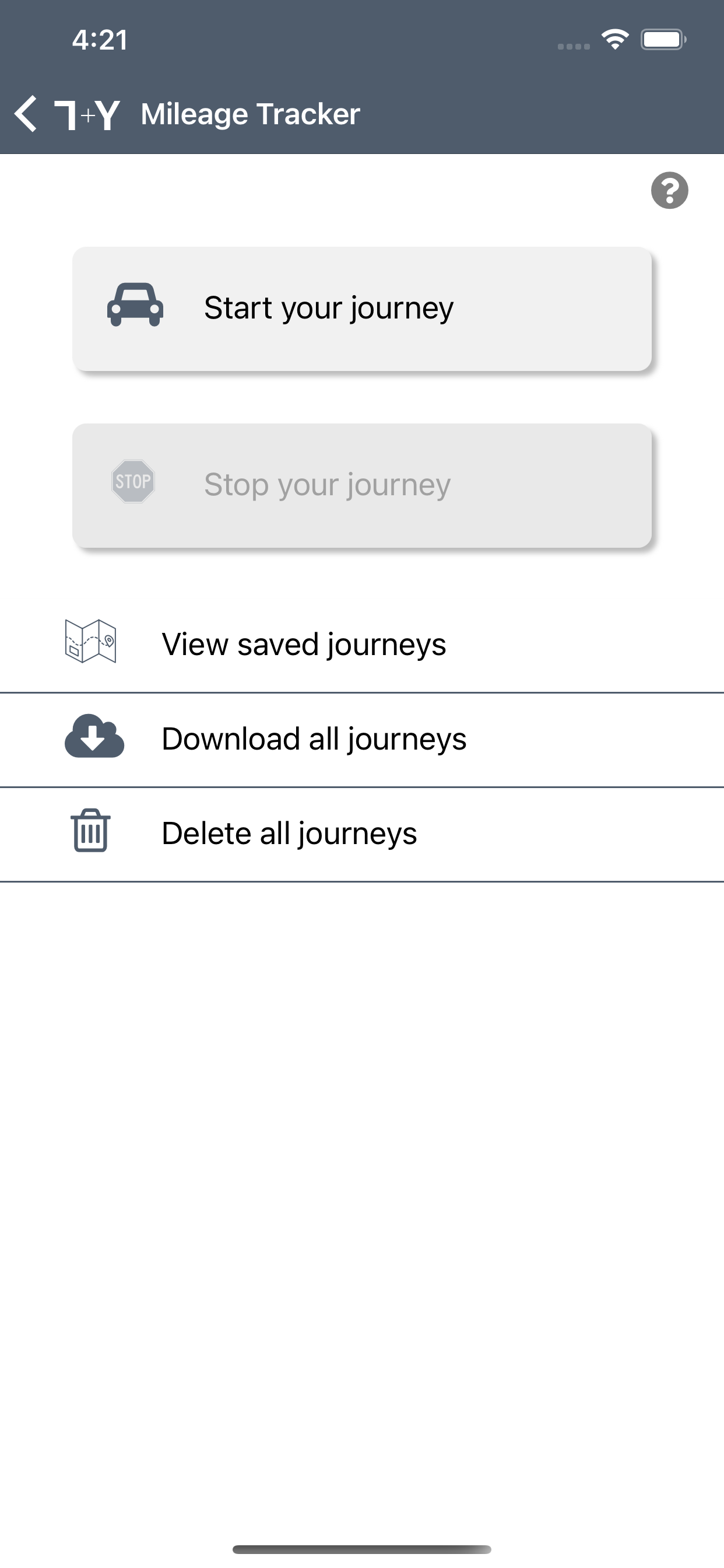
Task: Stop your journey button
Action: click(x=362, y=486)
